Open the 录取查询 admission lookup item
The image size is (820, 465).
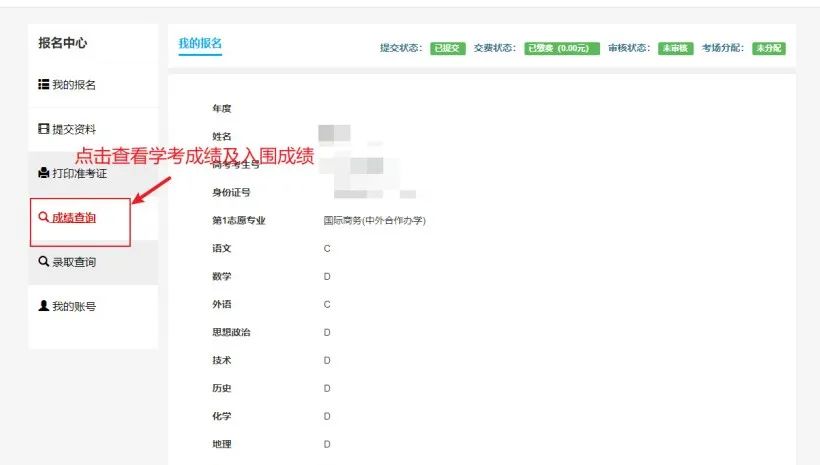pos(74,262)
